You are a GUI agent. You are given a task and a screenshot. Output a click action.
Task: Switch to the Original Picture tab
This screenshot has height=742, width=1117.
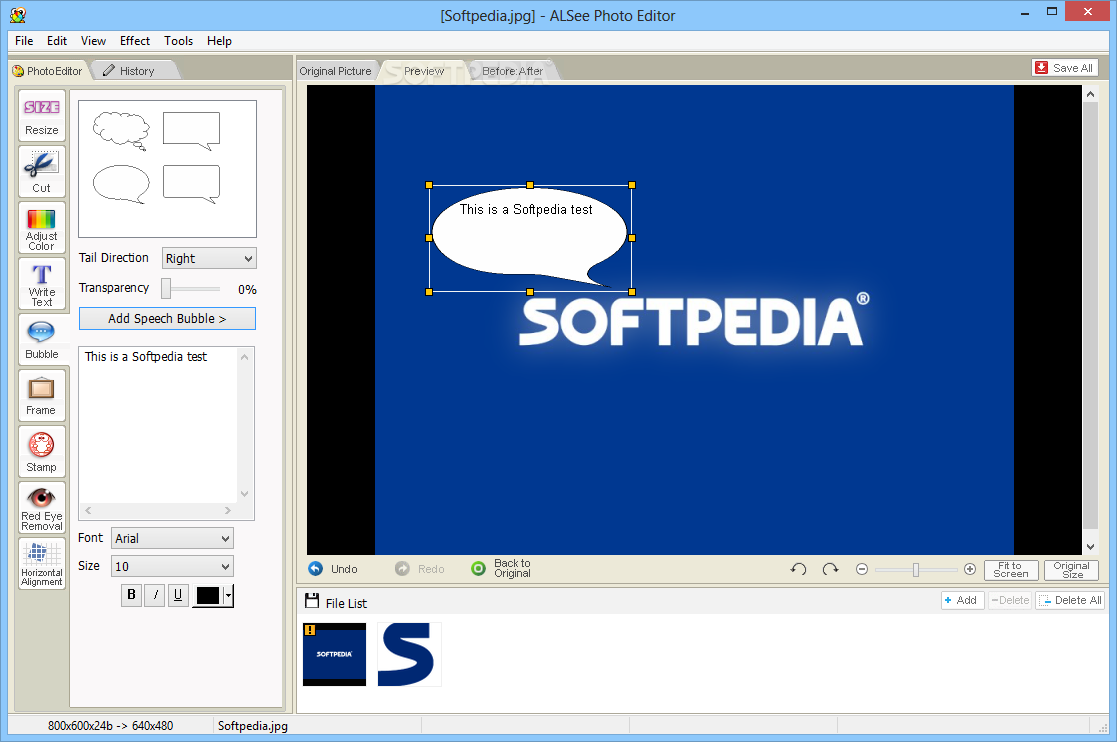tap(336, 71)
